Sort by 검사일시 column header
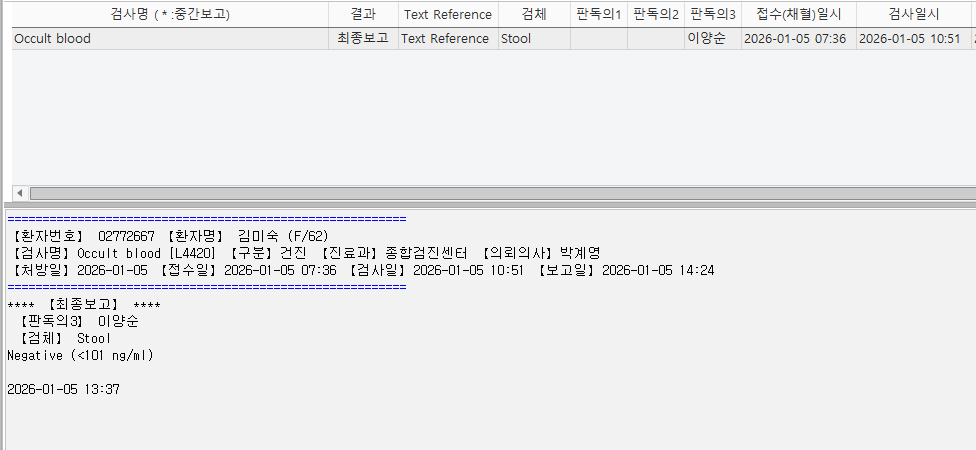Screen dimensions: 976x450 pyautogui.click(x=914, y=14)
